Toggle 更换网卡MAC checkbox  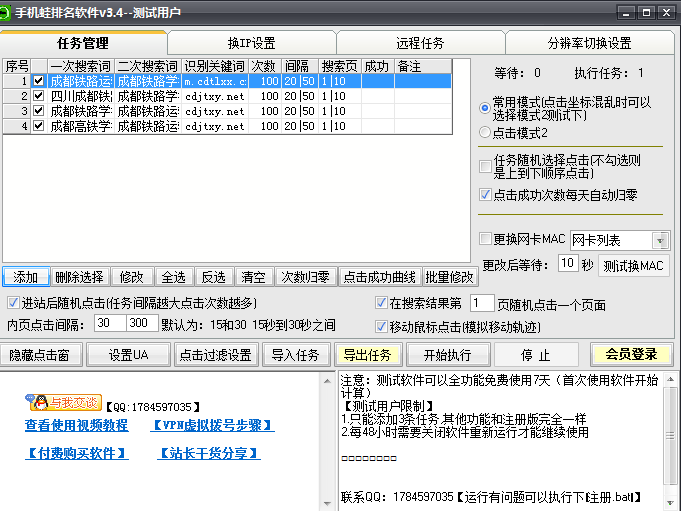click(x=486, y=240)
